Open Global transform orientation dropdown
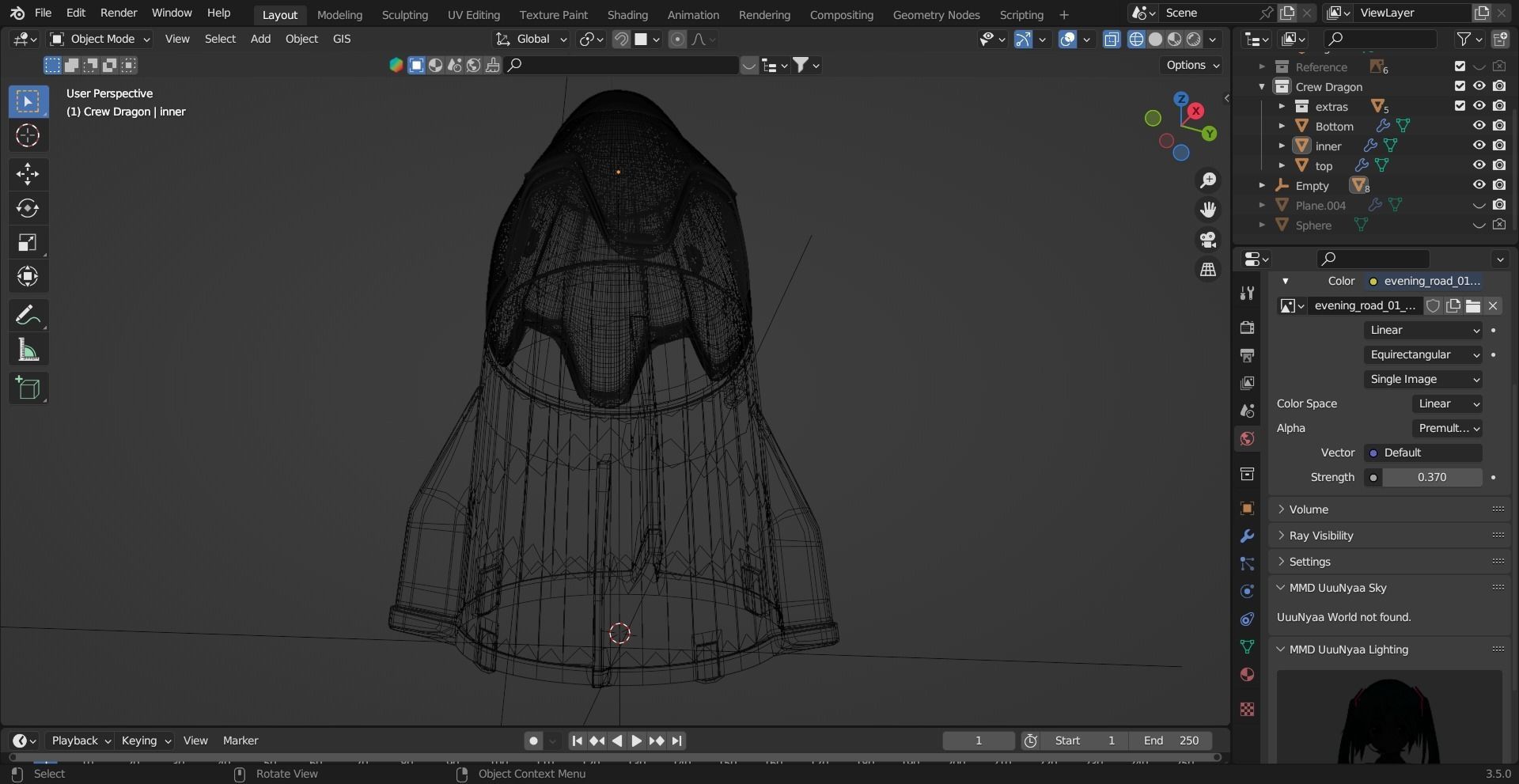Screen dimensions: 1519x784 tap(532, 39)
